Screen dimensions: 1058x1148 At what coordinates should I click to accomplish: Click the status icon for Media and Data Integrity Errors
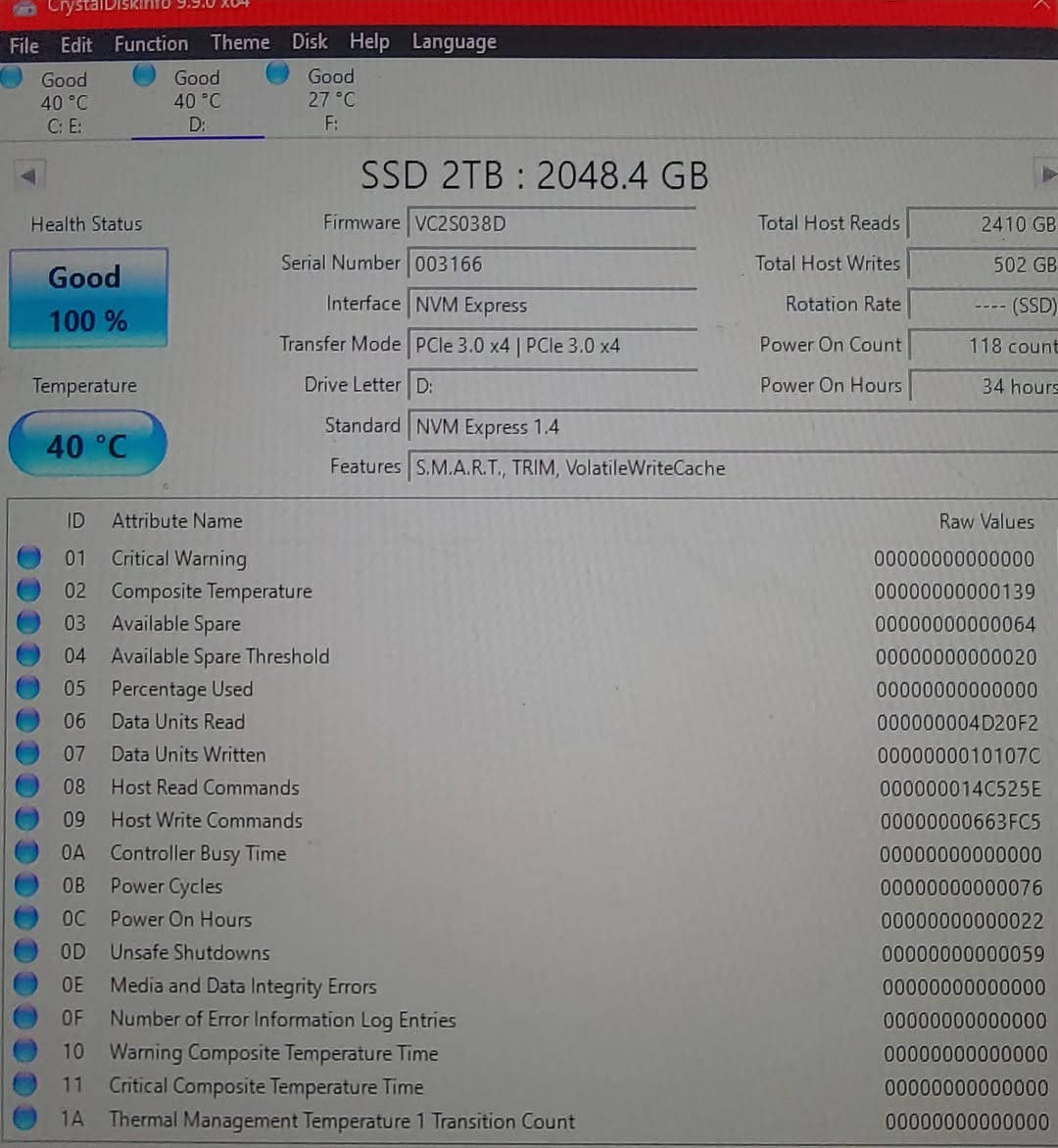tap(25, 984)
